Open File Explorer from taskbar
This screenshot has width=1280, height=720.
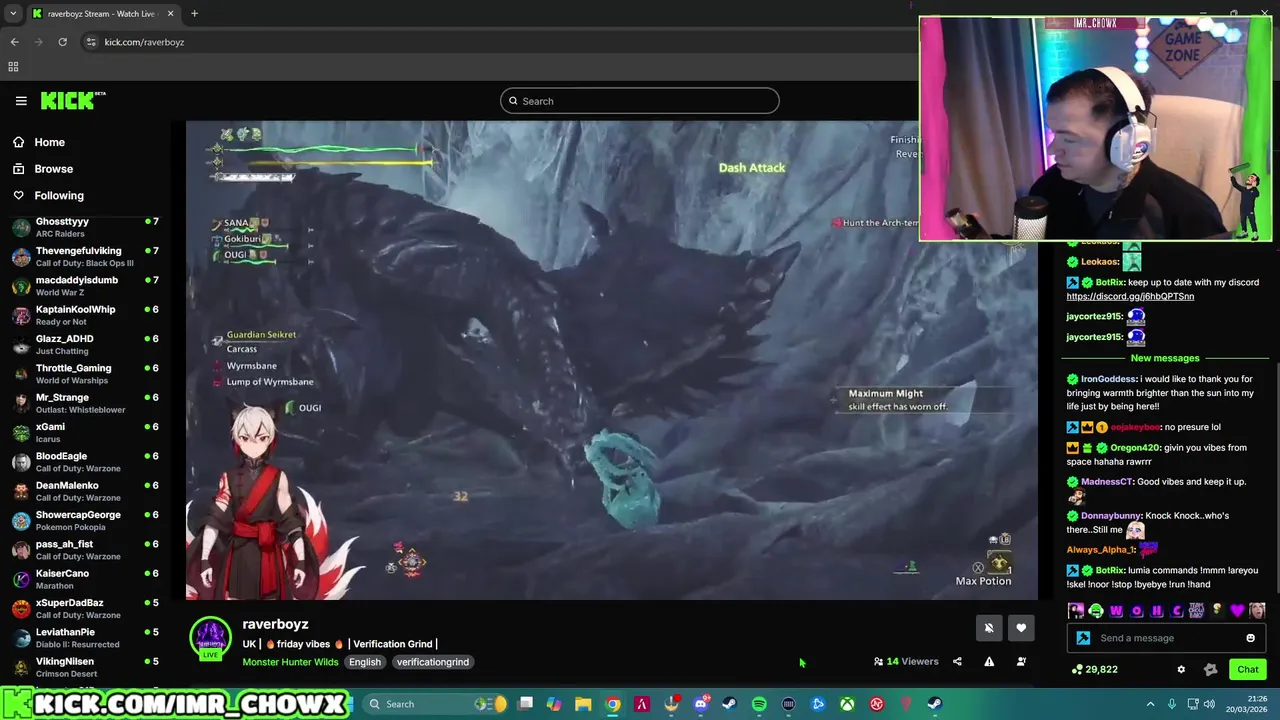(583, 704)
